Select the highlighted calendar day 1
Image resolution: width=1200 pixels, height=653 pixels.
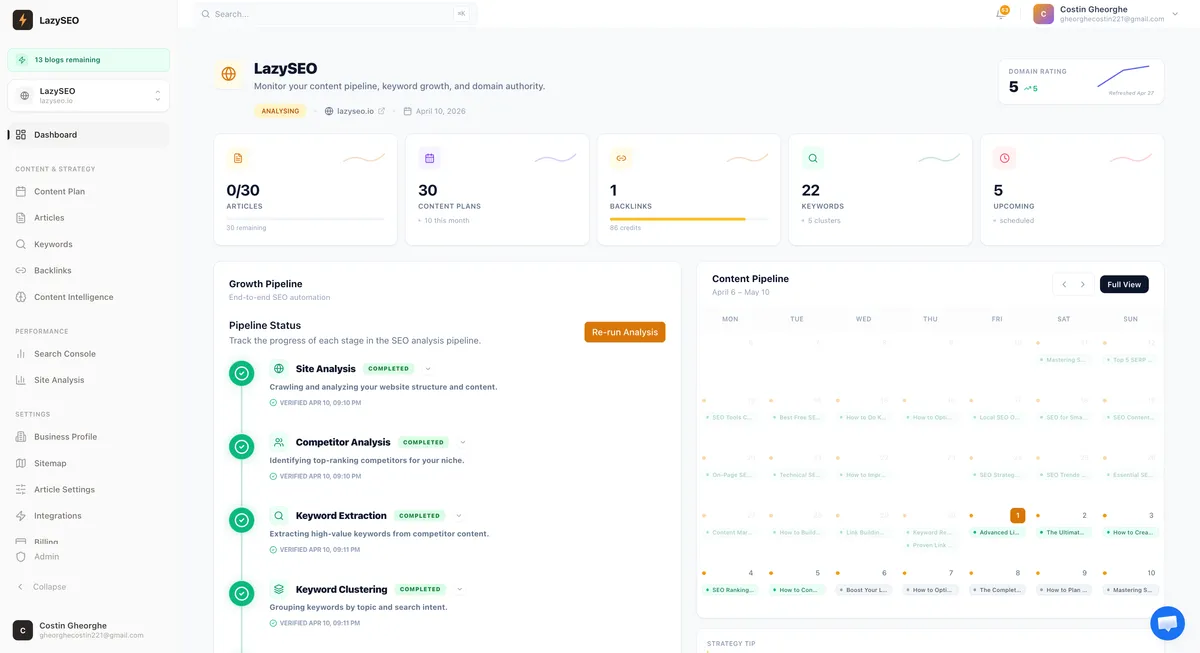(x=1018, y=516)
